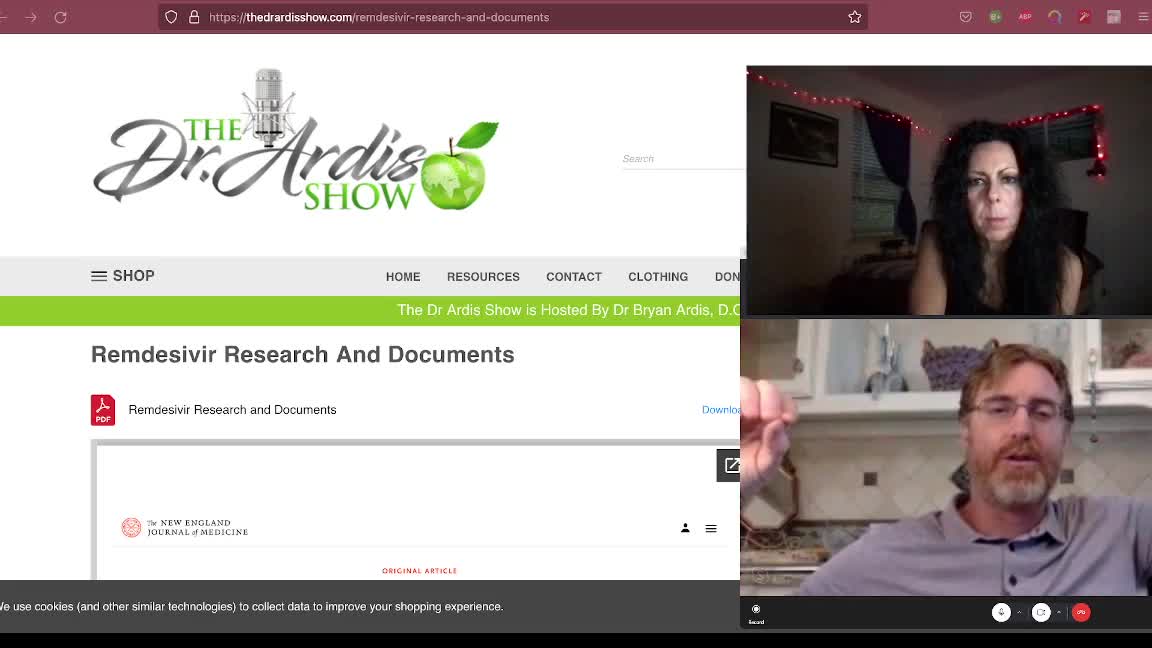Bookmark this page with the star
1152x648 pixels.
tap(854, 17)
